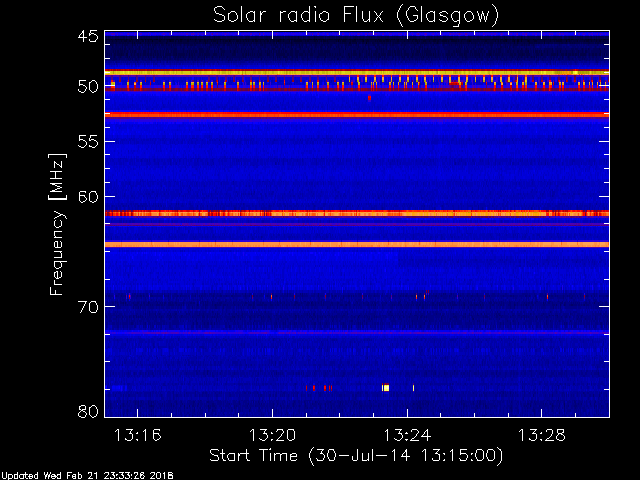Click the isolated red dot near 51 MHz
The width and height of the screenshot is (640, 480).
[x=369, y=98]
